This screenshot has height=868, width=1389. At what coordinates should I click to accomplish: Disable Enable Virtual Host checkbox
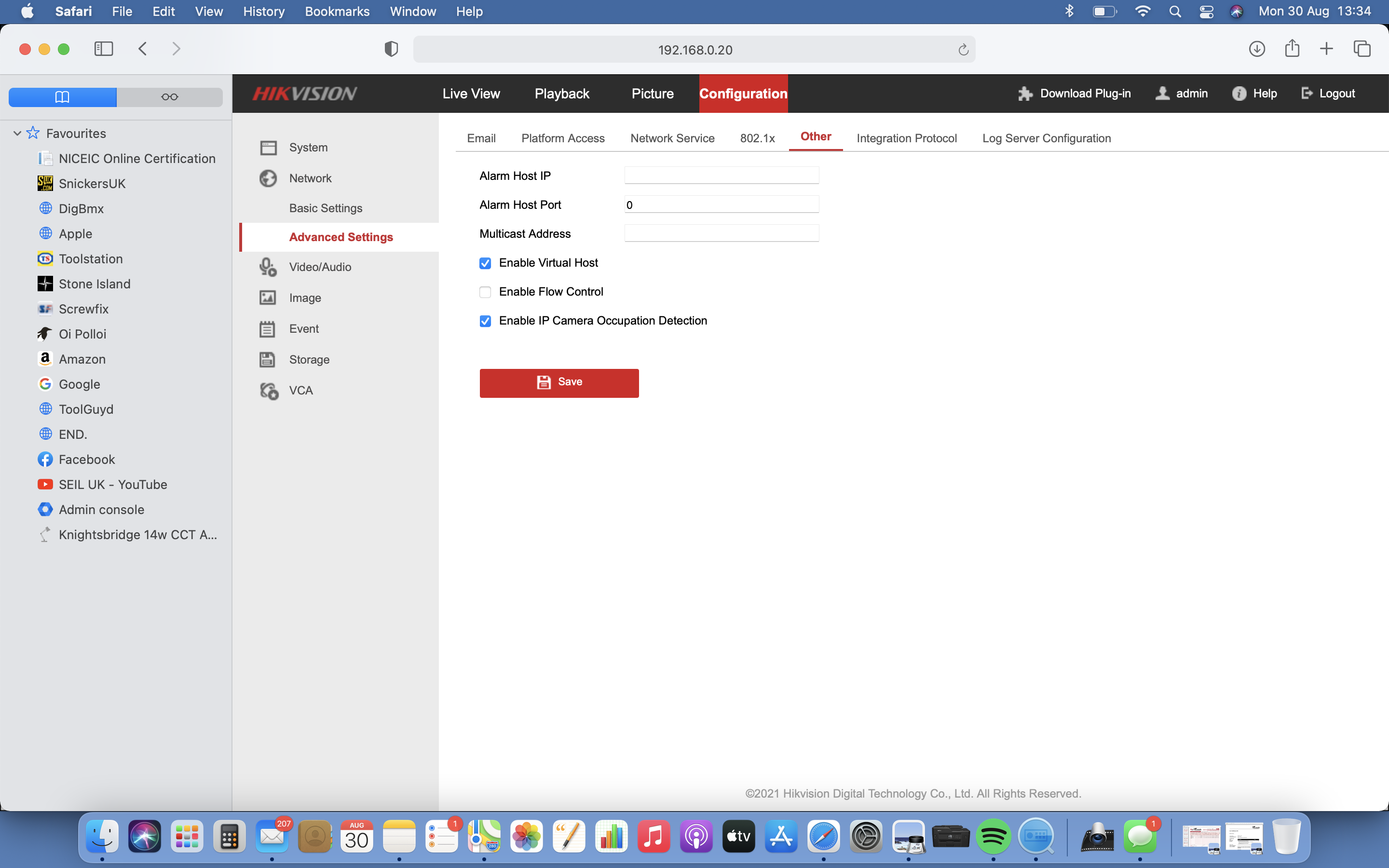click(x=485, y=263)
